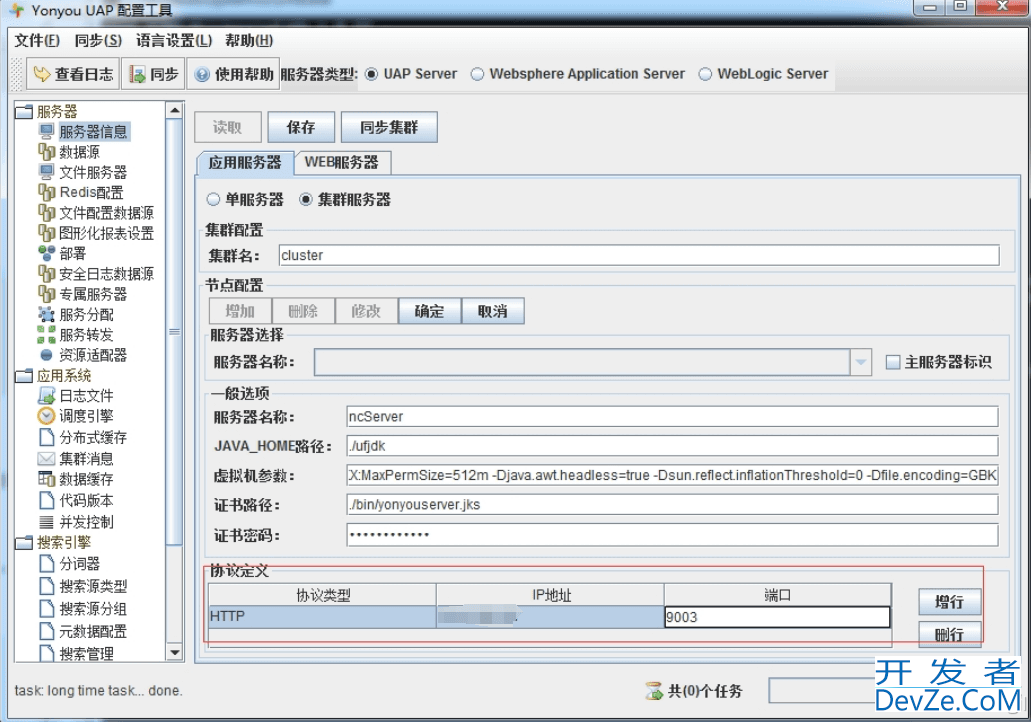Click the Redis配置 tree icon
The height and width of the screenshot is (722, 1031).
[47, 193]
